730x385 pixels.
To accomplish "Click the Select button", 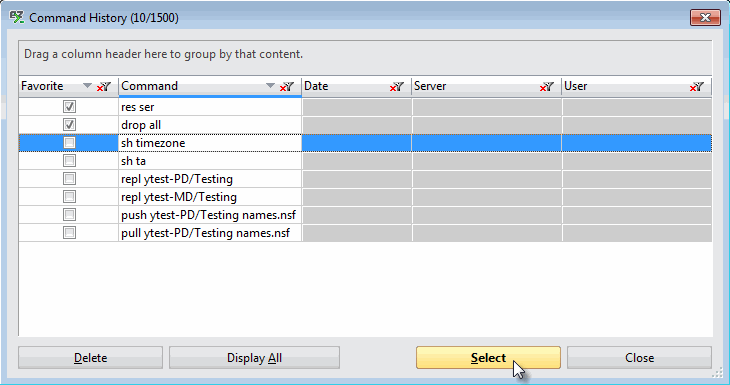I will pos(488,358).
